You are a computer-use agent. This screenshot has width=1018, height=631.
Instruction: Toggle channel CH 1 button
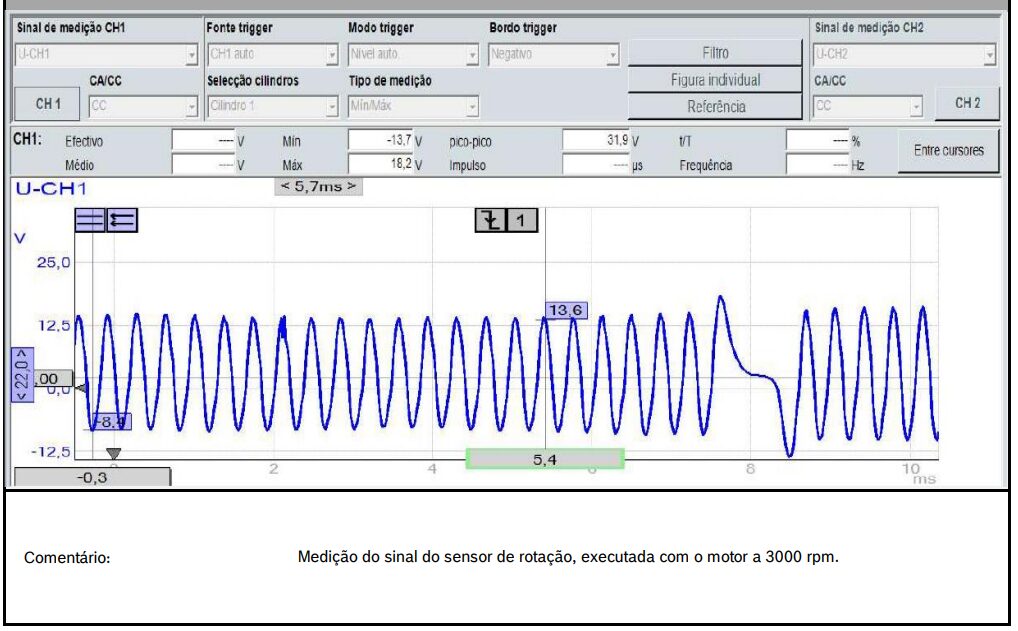click(x=48, y=103)
